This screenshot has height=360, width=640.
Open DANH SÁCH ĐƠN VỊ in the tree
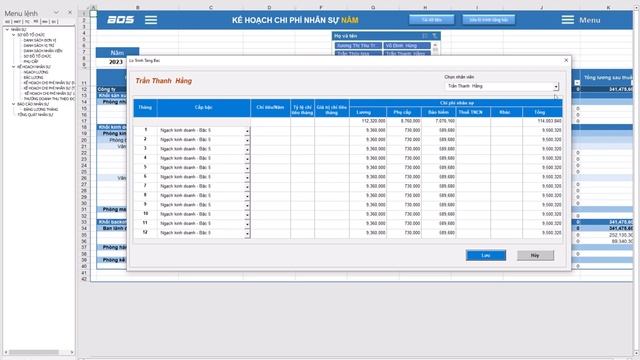click(40, 40)
